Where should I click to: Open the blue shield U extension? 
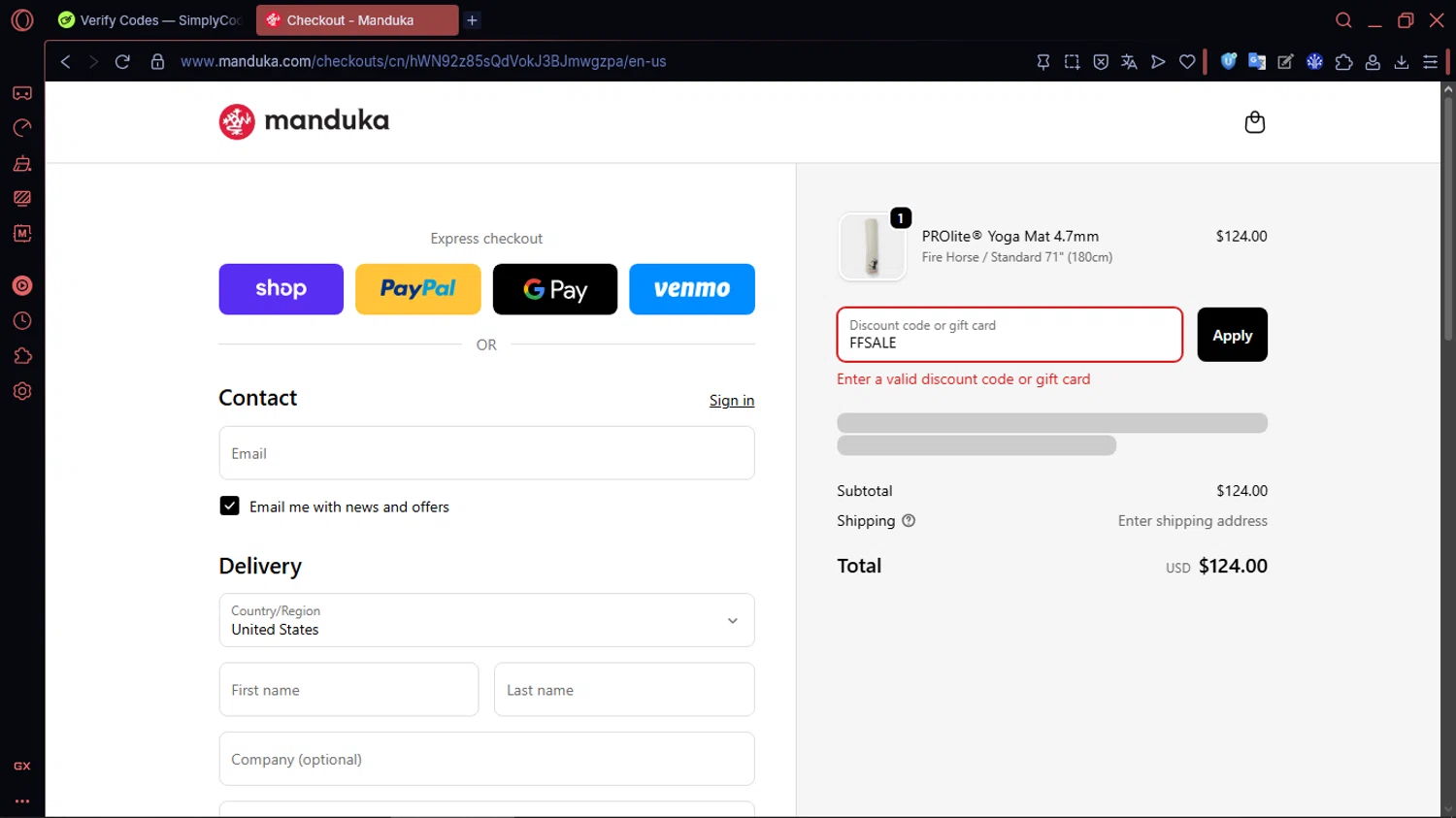pos(1229,61)
